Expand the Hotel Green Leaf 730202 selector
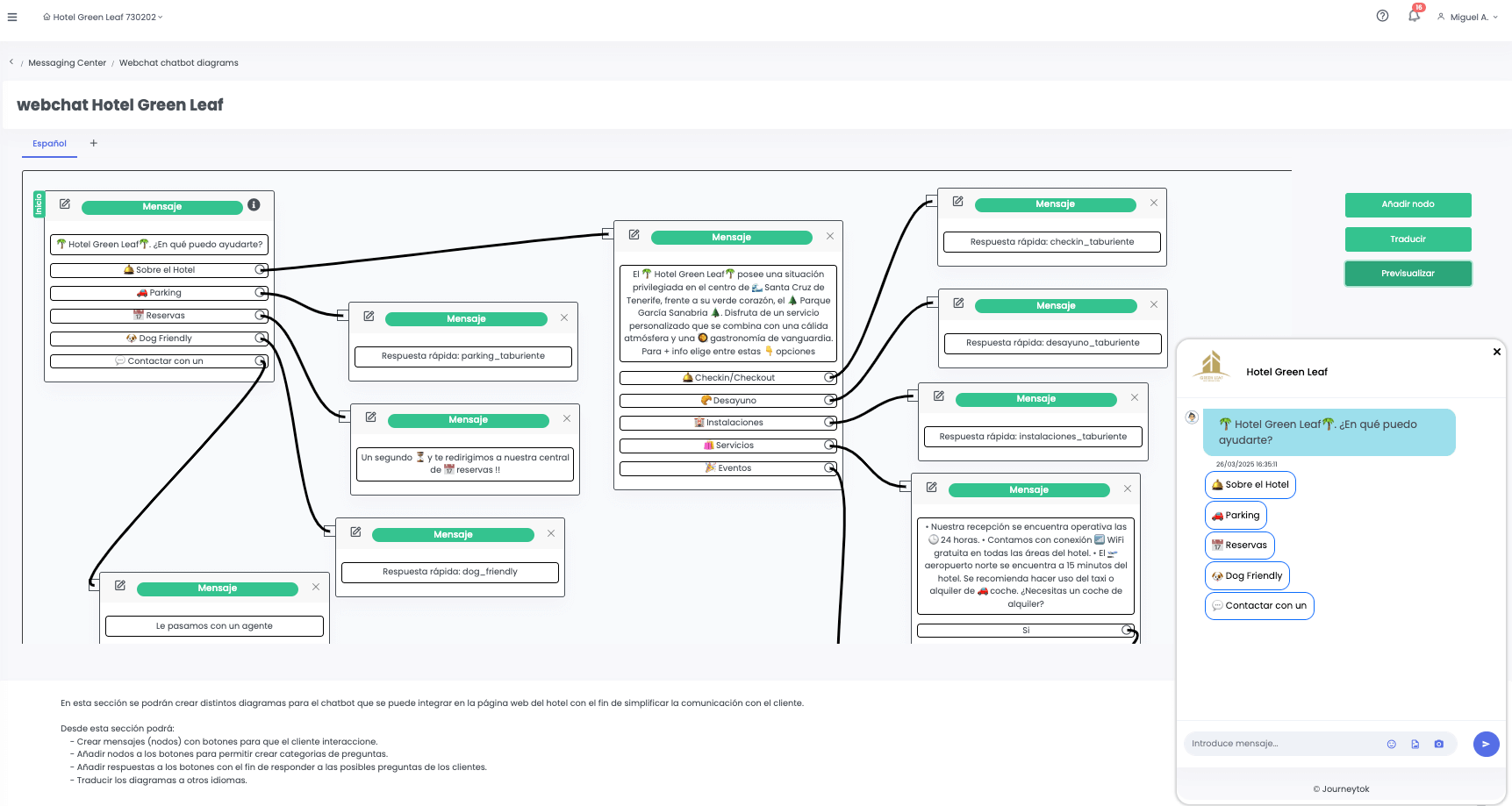The height and width of the screenshot is (806, 1512). click(x=104, y=17)
